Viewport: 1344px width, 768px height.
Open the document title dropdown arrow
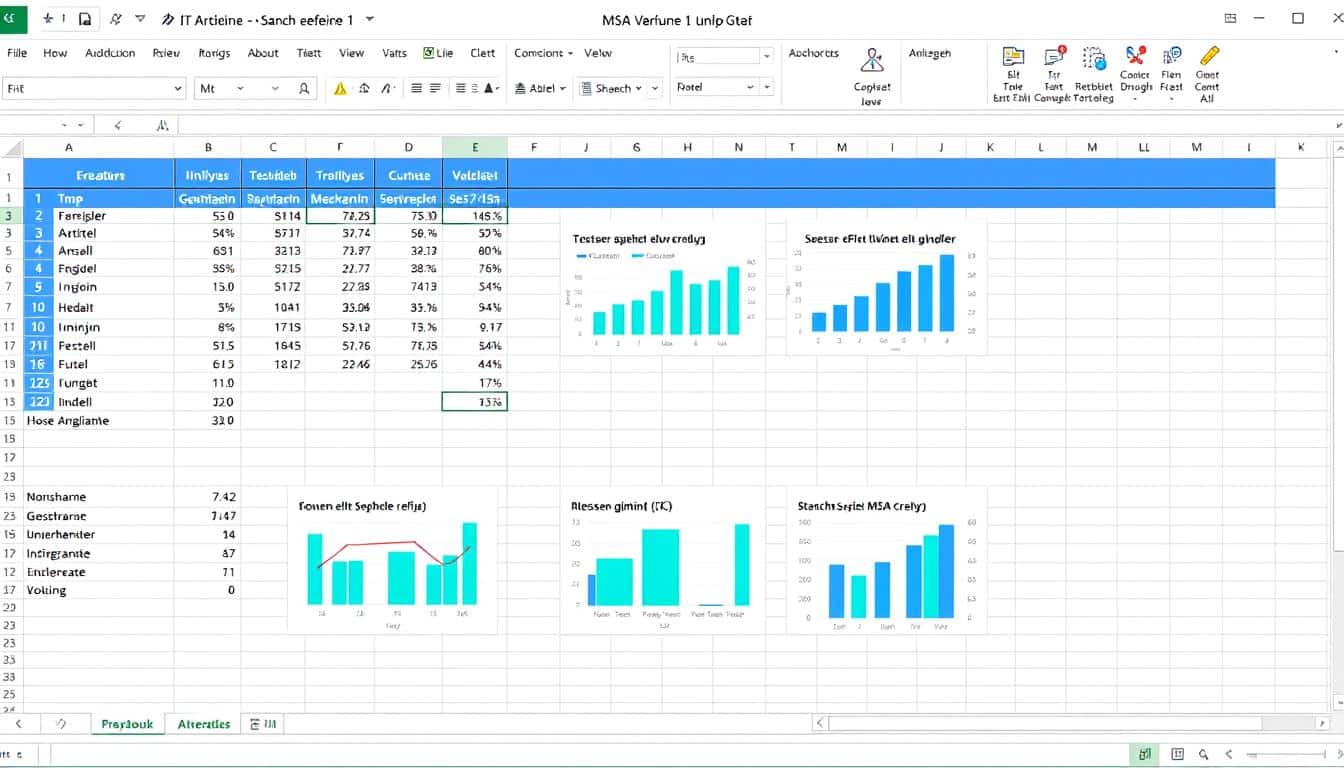[x=370, y=19]
